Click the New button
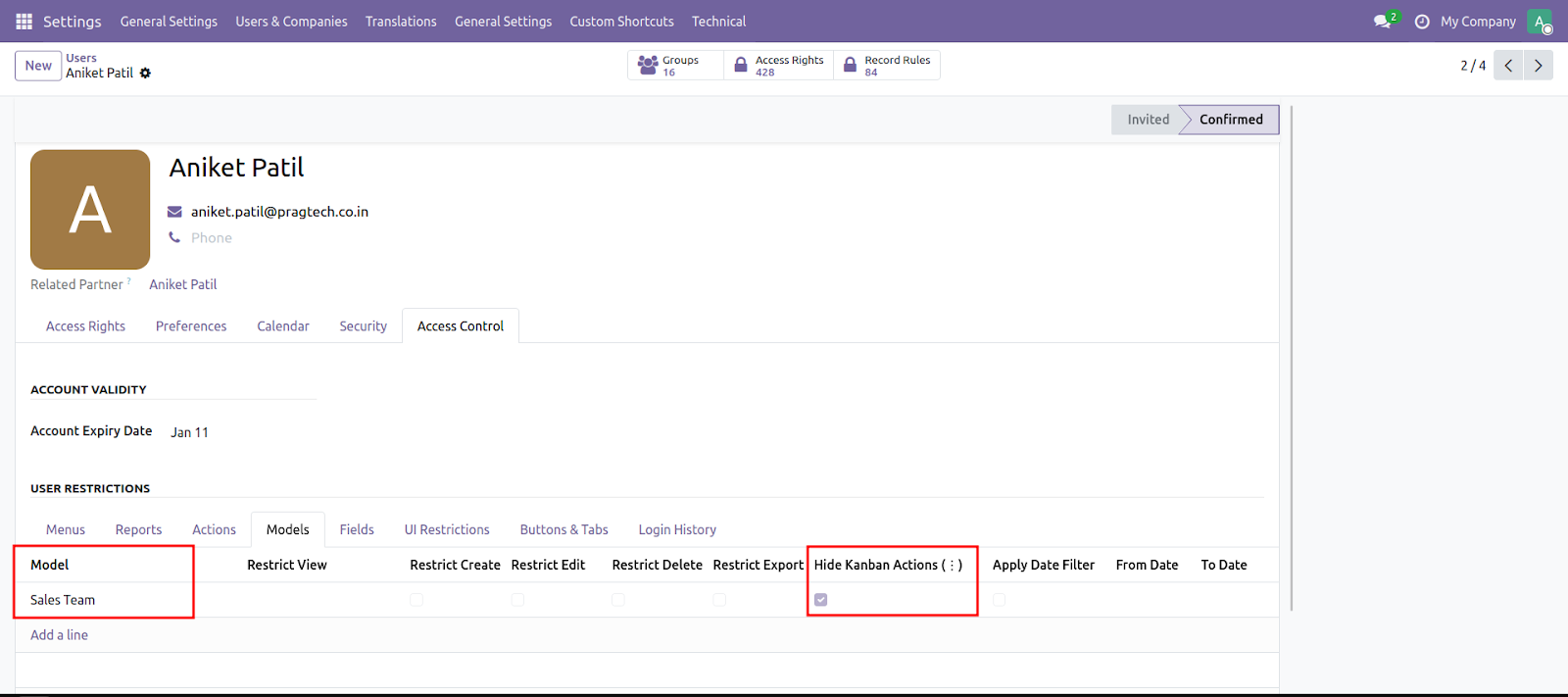Screen dimensions: 1568x697 (38, 66)
